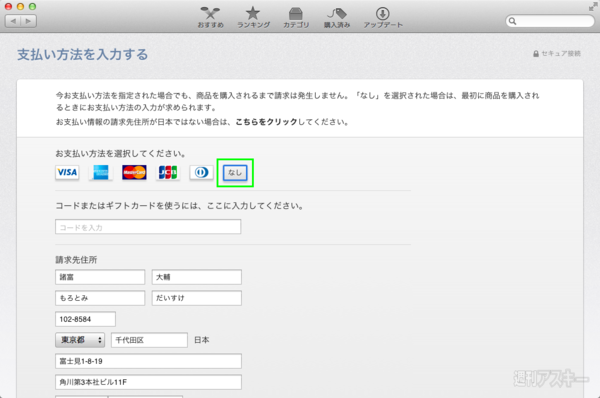This screenshot has width=600, height=398.
Task: Click the セキュア接続 lock icon
Action: (x=536, y=54)
